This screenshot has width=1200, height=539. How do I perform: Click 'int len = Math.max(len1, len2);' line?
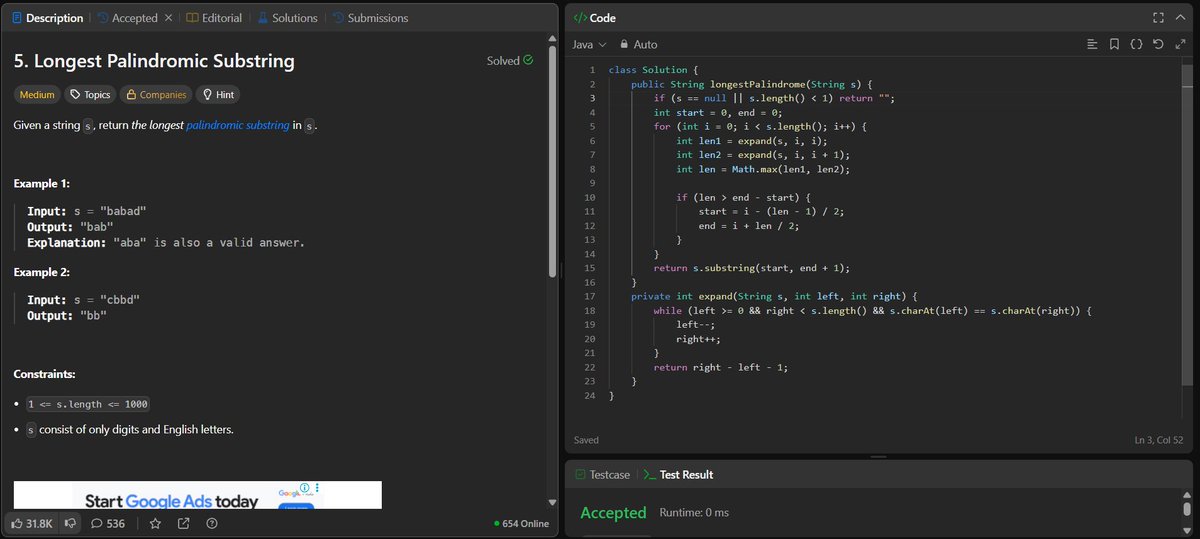[x=762, y=169]
